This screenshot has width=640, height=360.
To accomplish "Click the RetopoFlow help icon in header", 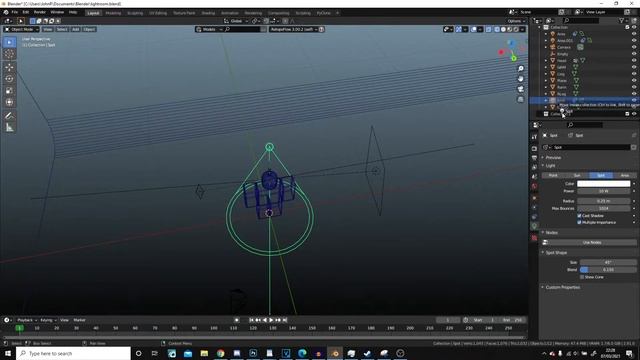I will pos(322,29).
